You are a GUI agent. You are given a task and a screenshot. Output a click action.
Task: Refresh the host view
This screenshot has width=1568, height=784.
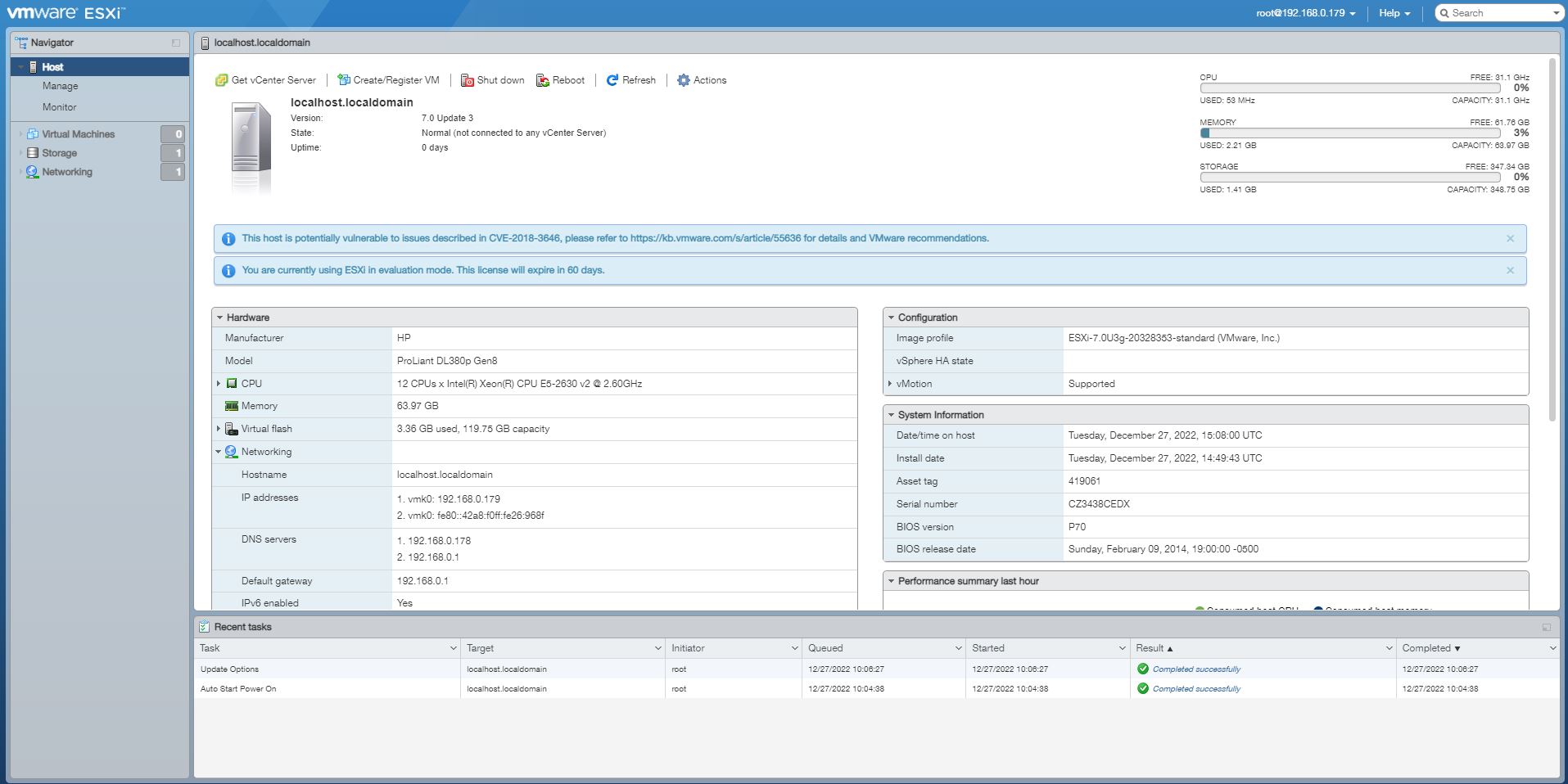[x=630, y=80]
